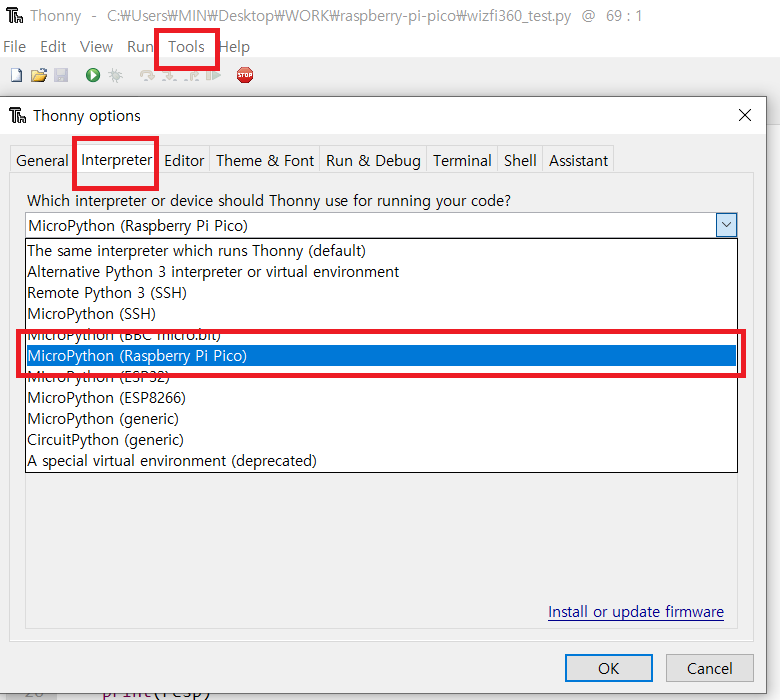This screenshot has height=700, width=780.
Task: Click Thonny options dialog title icon
Action: (17, 115)
